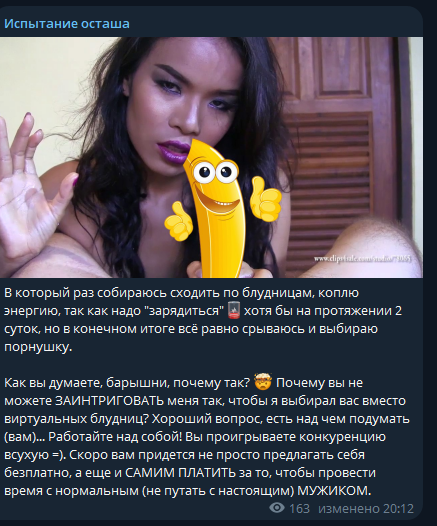Open the attached photo in viewer
Screen dimensions: 437x526
point(211,157)
